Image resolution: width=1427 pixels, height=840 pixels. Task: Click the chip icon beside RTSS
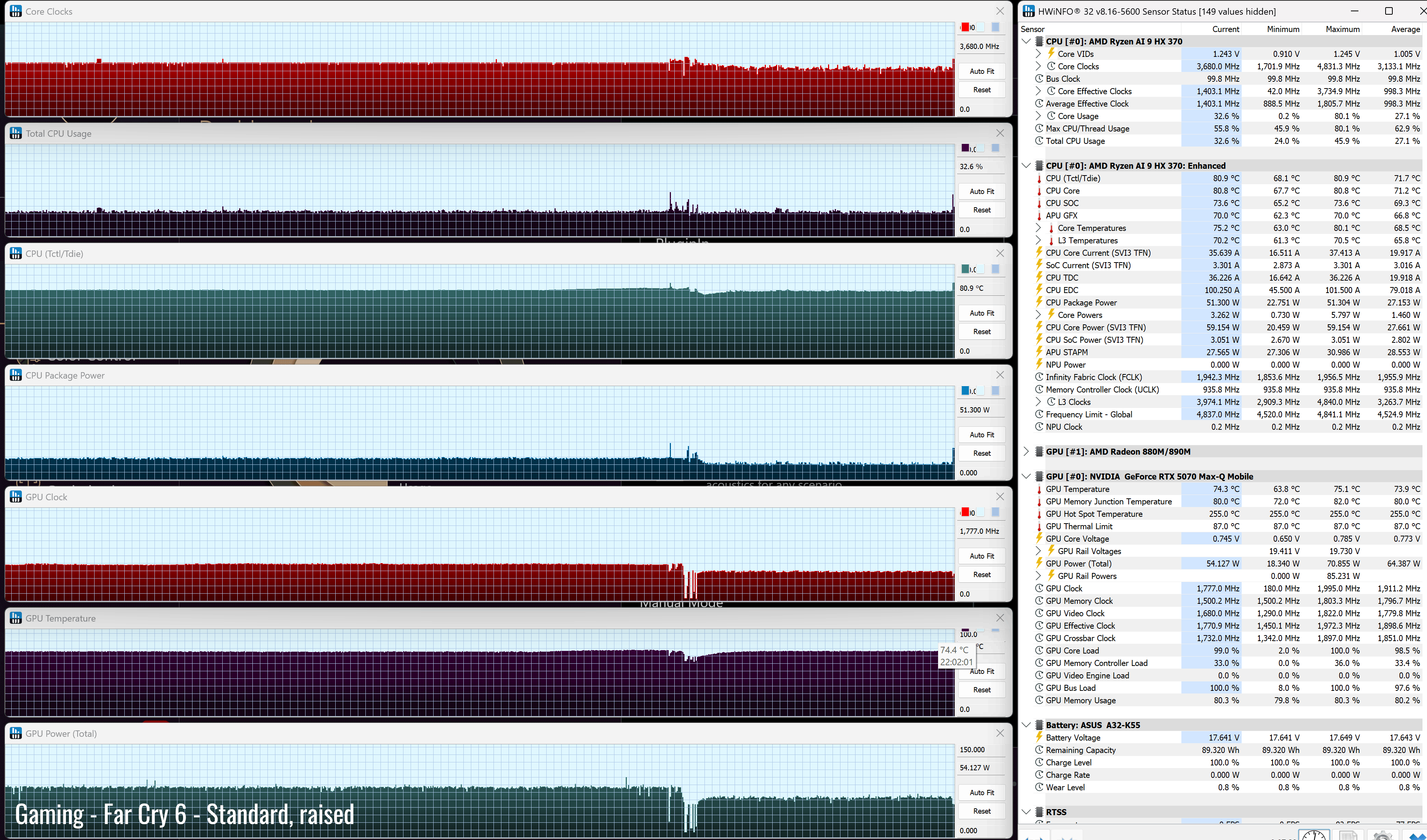(1039, 812)
